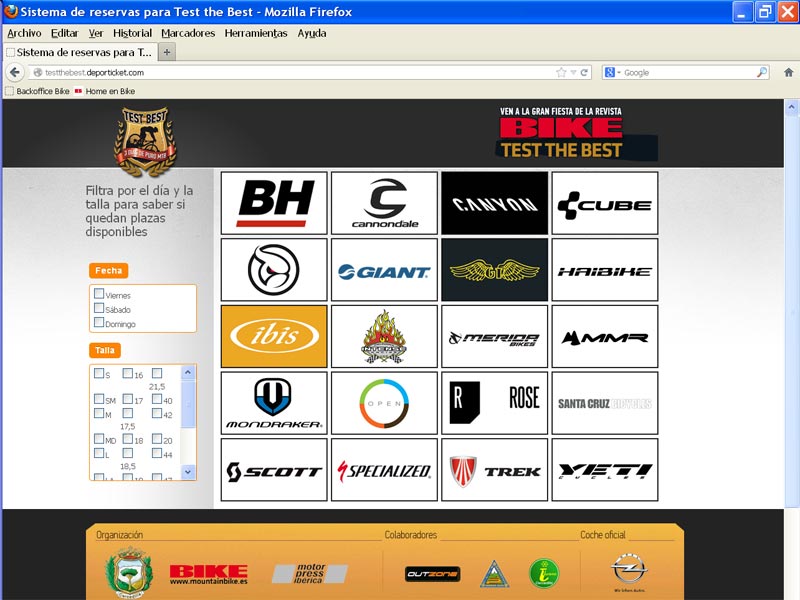Go back with the browser back arrow
Image resolution: width=800 pixels, height=600 pixels.
[x=15, y=72]
